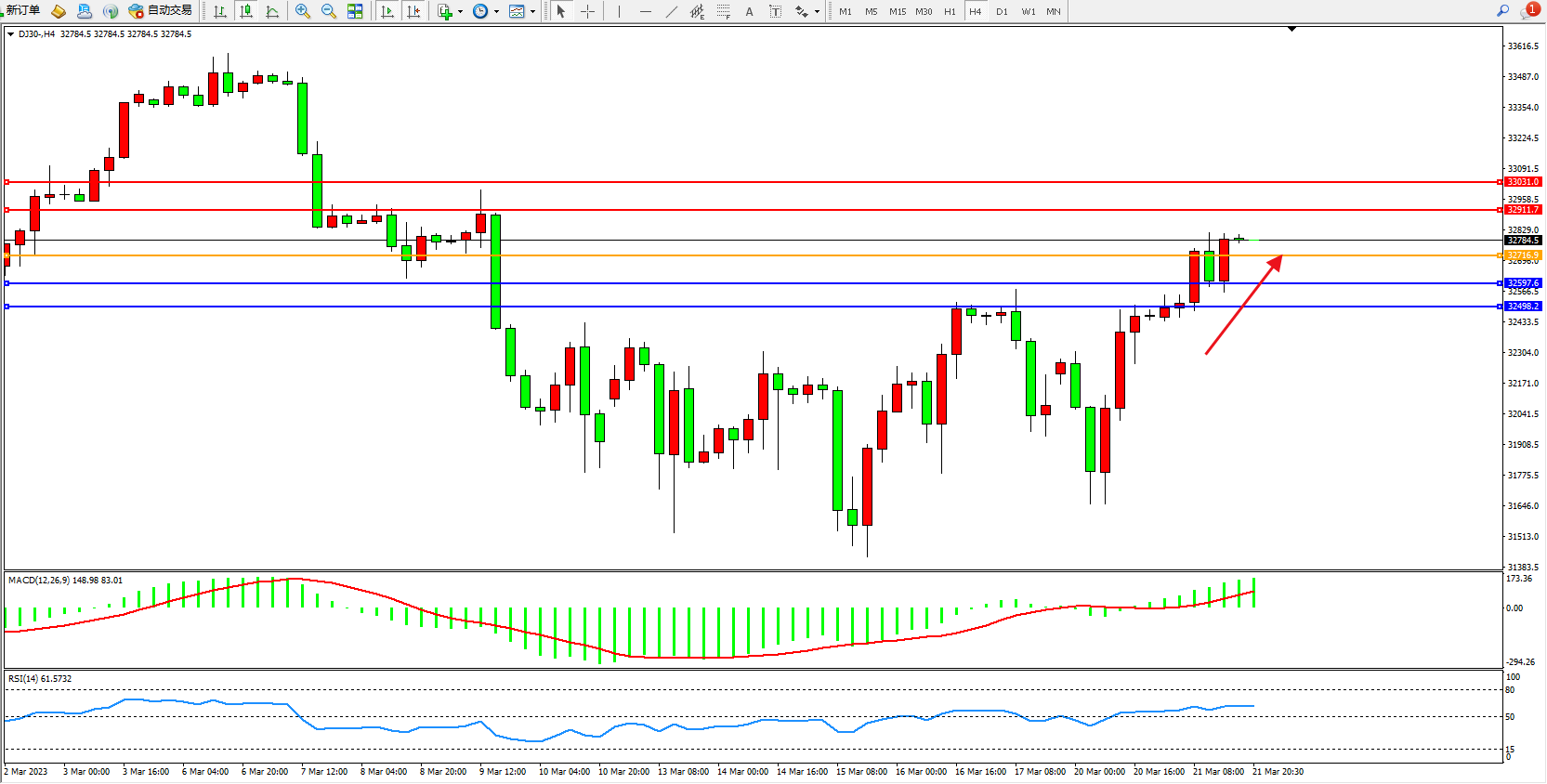Toggle chart auto scroll
The image size is (1547, 784).
pyautogui.click(x=387, y=11)
